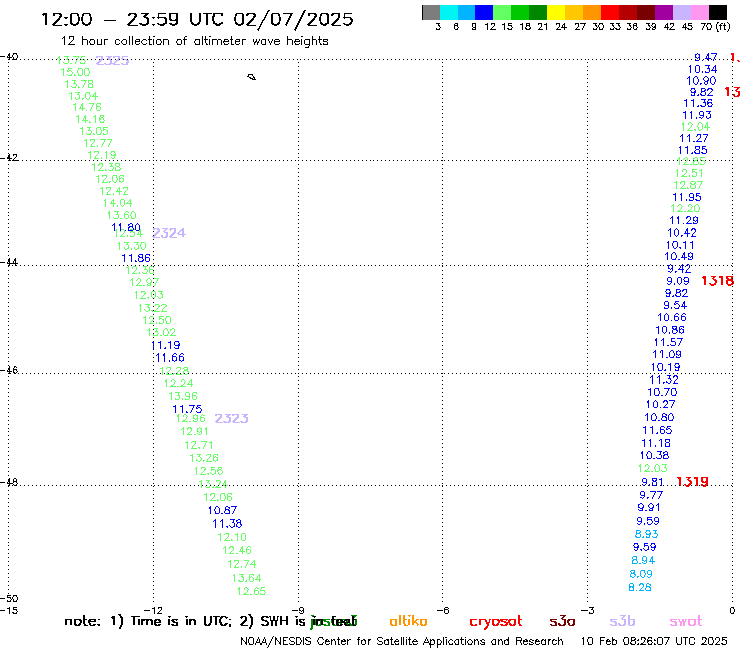
Task: Select the wave height value 10.34
Action: click(702, 69)
